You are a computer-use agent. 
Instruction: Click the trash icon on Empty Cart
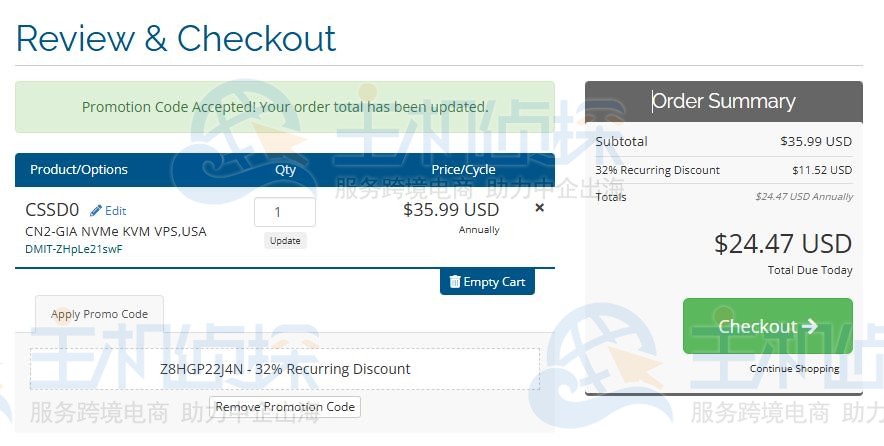point(455,282)
